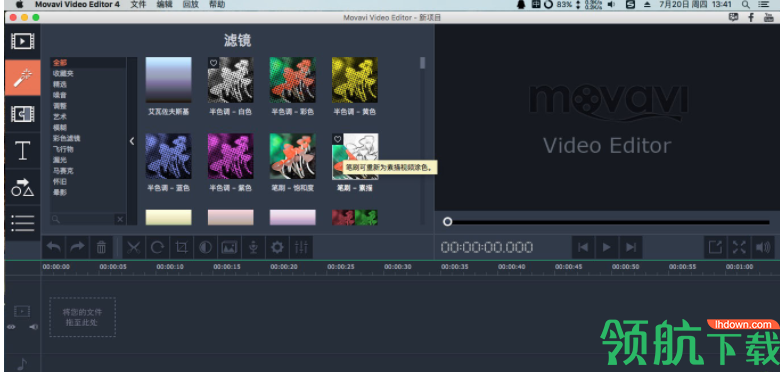Show more tools list in sidebar

[x=22, y=223]
